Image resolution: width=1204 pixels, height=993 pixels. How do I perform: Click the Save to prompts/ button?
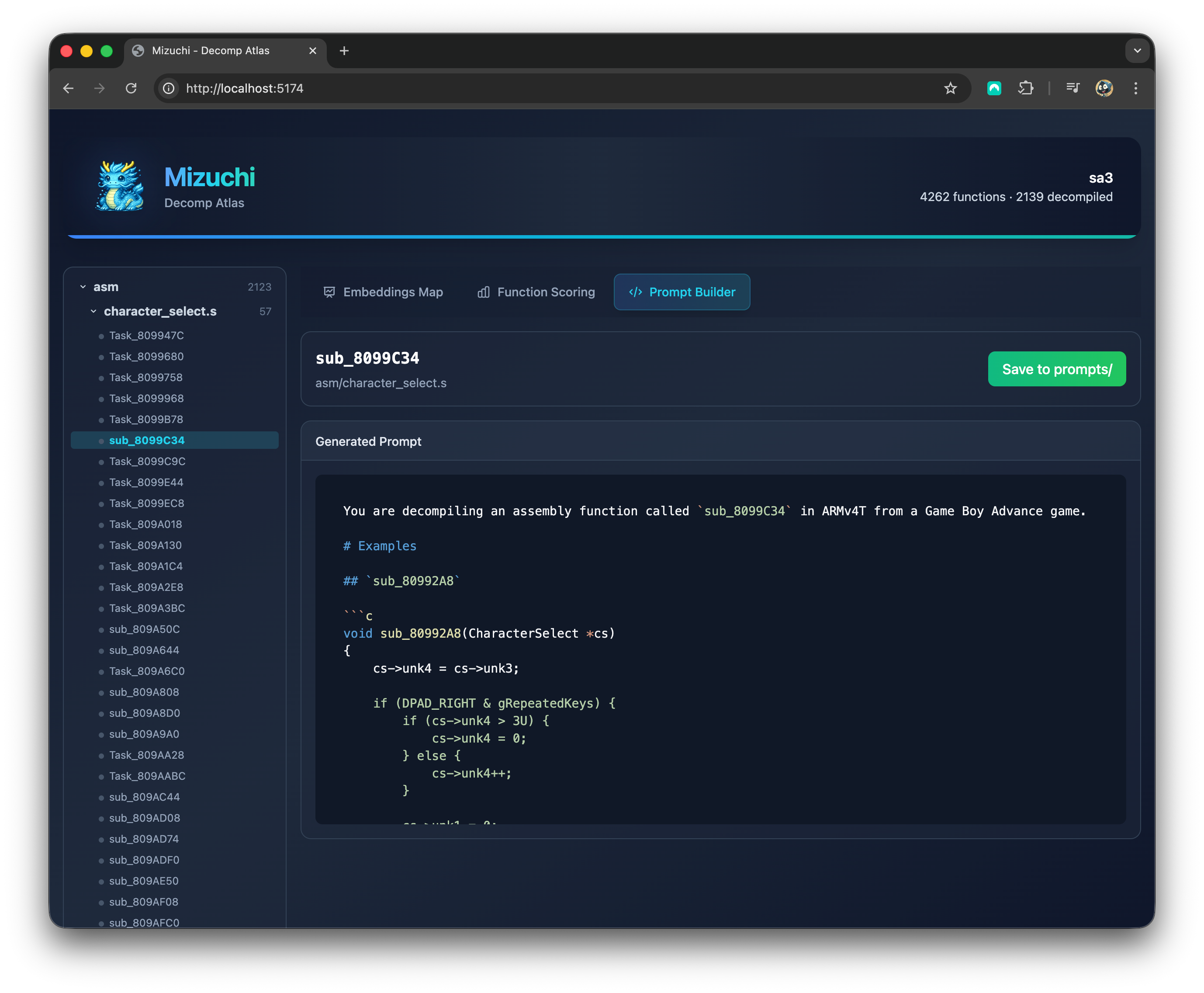click(x=1056, y=369)
